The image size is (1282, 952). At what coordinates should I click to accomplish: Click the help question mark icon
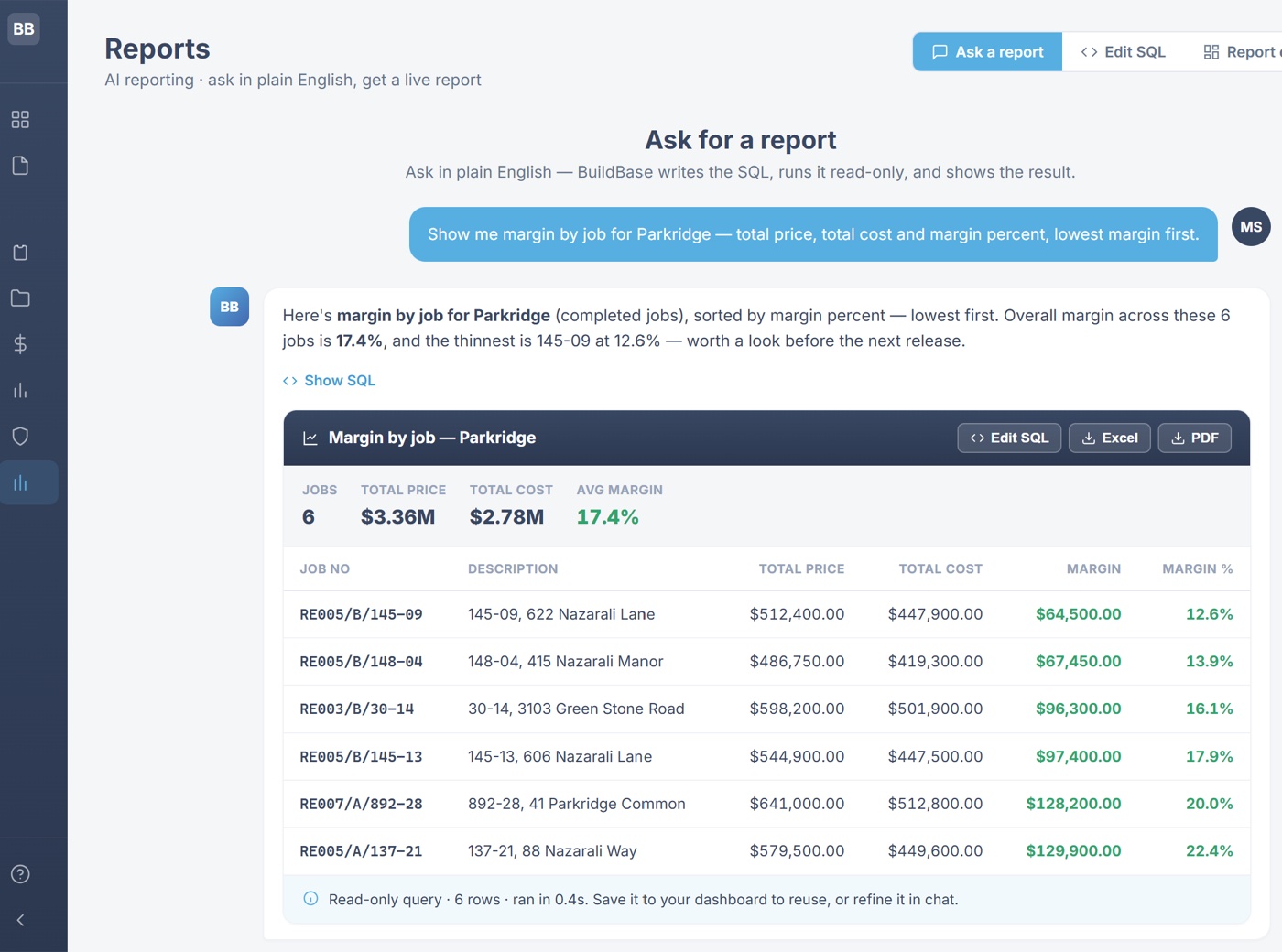tap(20, 874)
